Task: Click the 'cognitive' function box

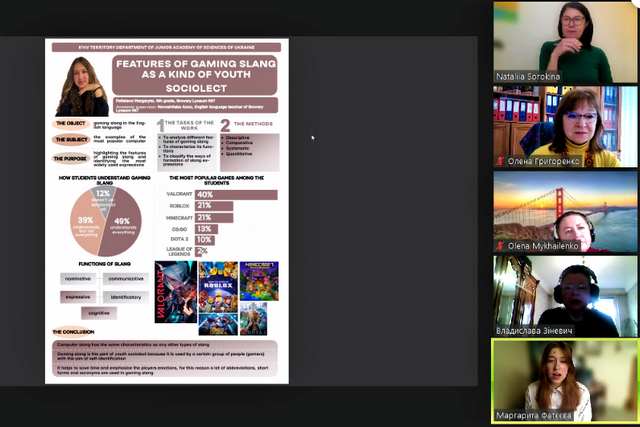Action: pyautogui.click(x=100, y=312)
